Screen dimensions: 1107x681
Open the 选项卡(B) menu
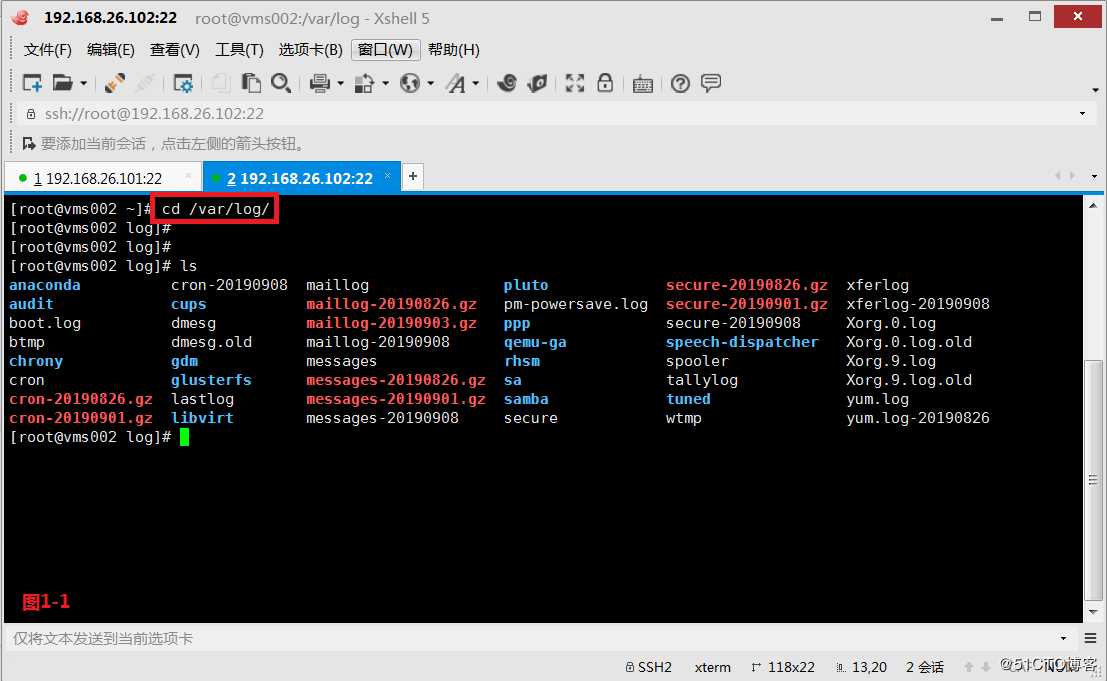[x=310, y=49]
